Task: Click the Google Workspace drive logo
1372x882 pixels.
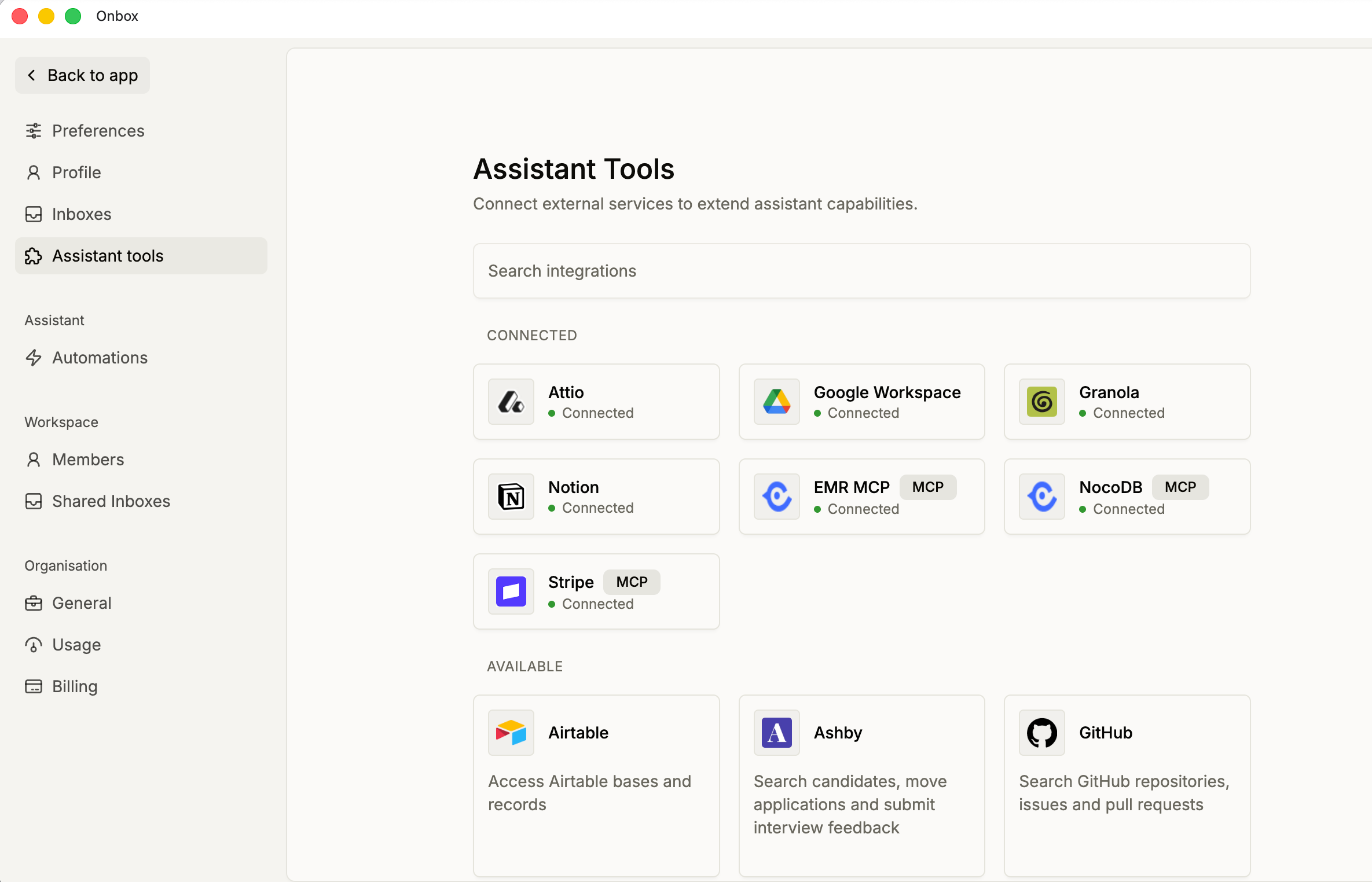Action: (777, 402)
